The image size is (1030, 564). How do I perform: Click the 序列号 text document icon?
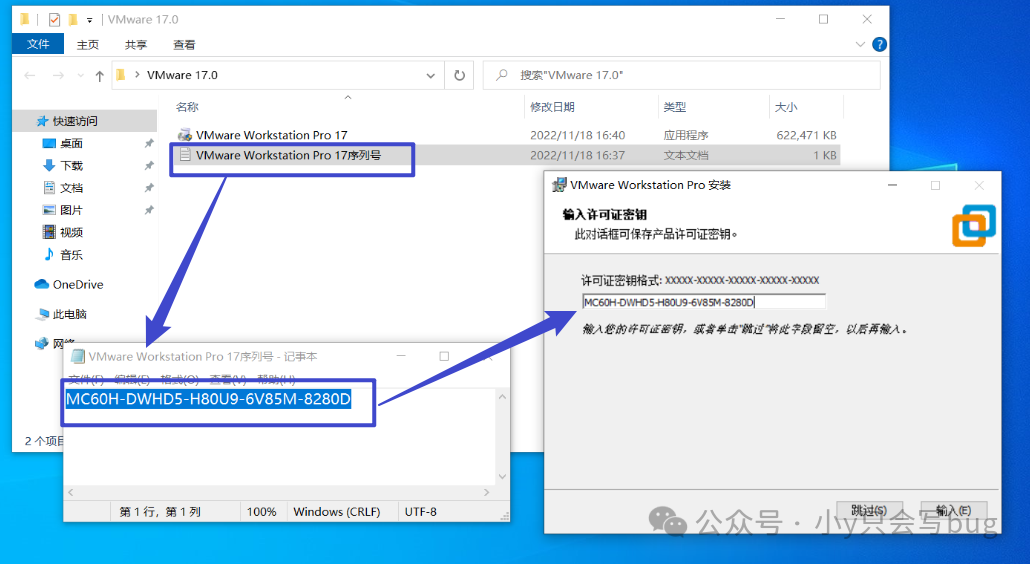[x=185, y=155]
